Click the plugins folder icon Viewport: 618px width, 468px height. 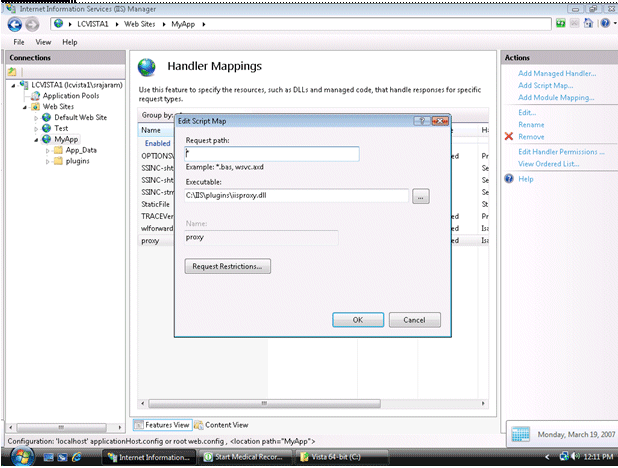click(x=58, y=161)
